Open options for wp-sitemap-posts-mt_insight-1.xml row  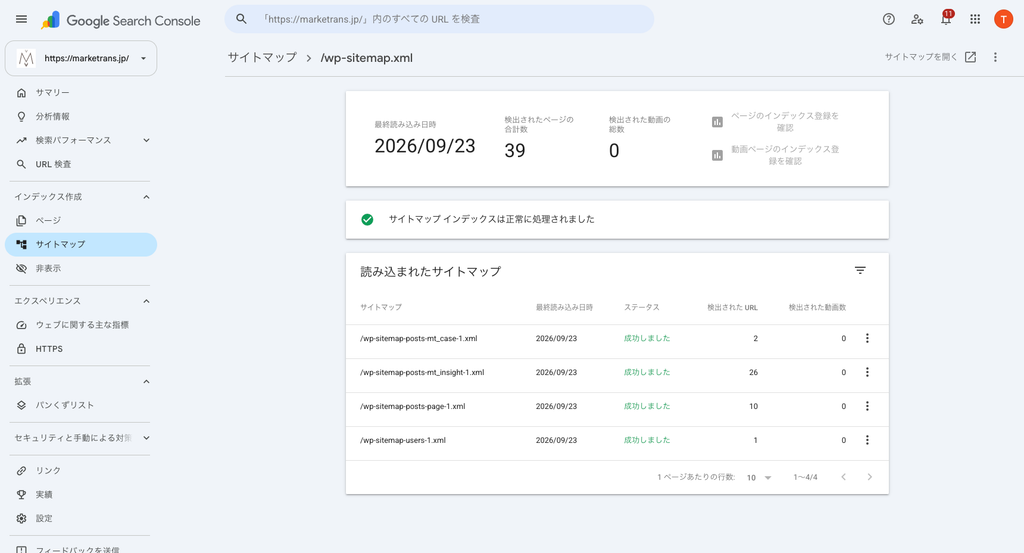point(867,372)
